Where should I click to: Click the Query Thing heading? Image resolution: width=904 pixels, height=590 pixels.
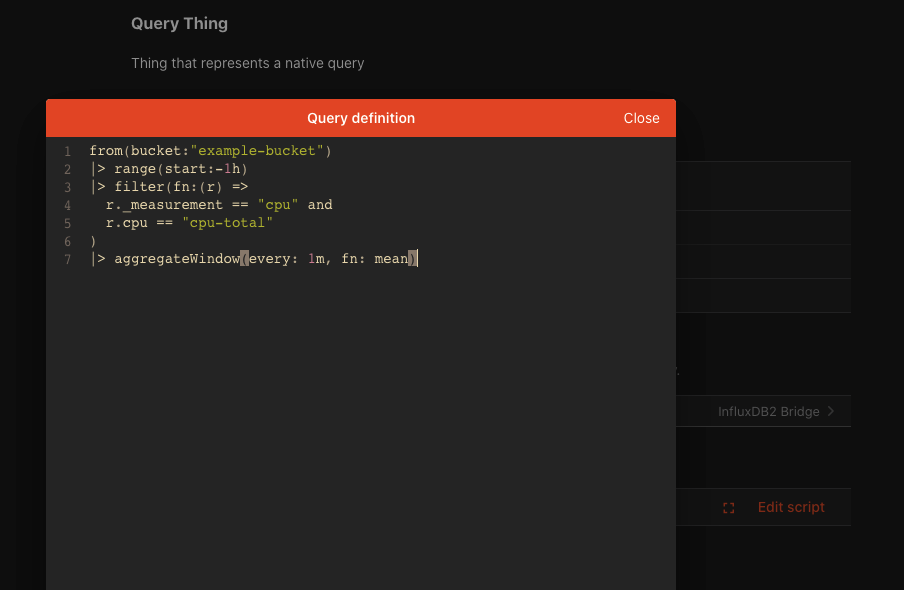(179, 23)
